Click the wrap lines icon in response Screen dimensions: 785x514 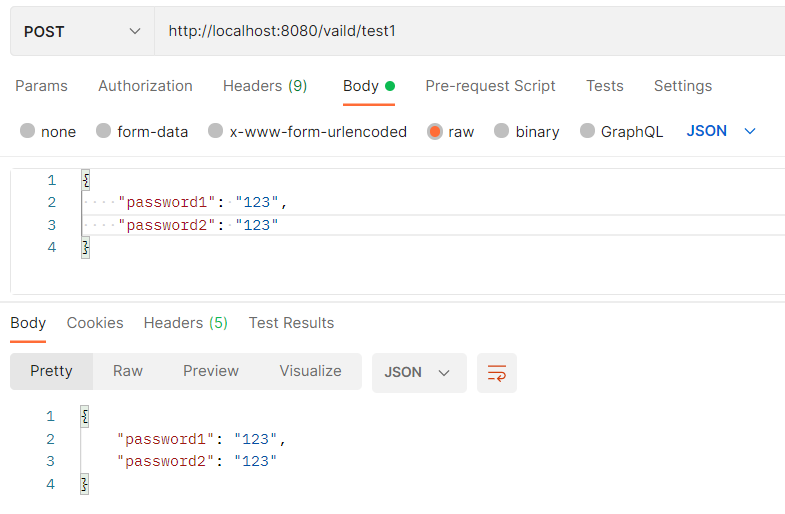point(497,372)
